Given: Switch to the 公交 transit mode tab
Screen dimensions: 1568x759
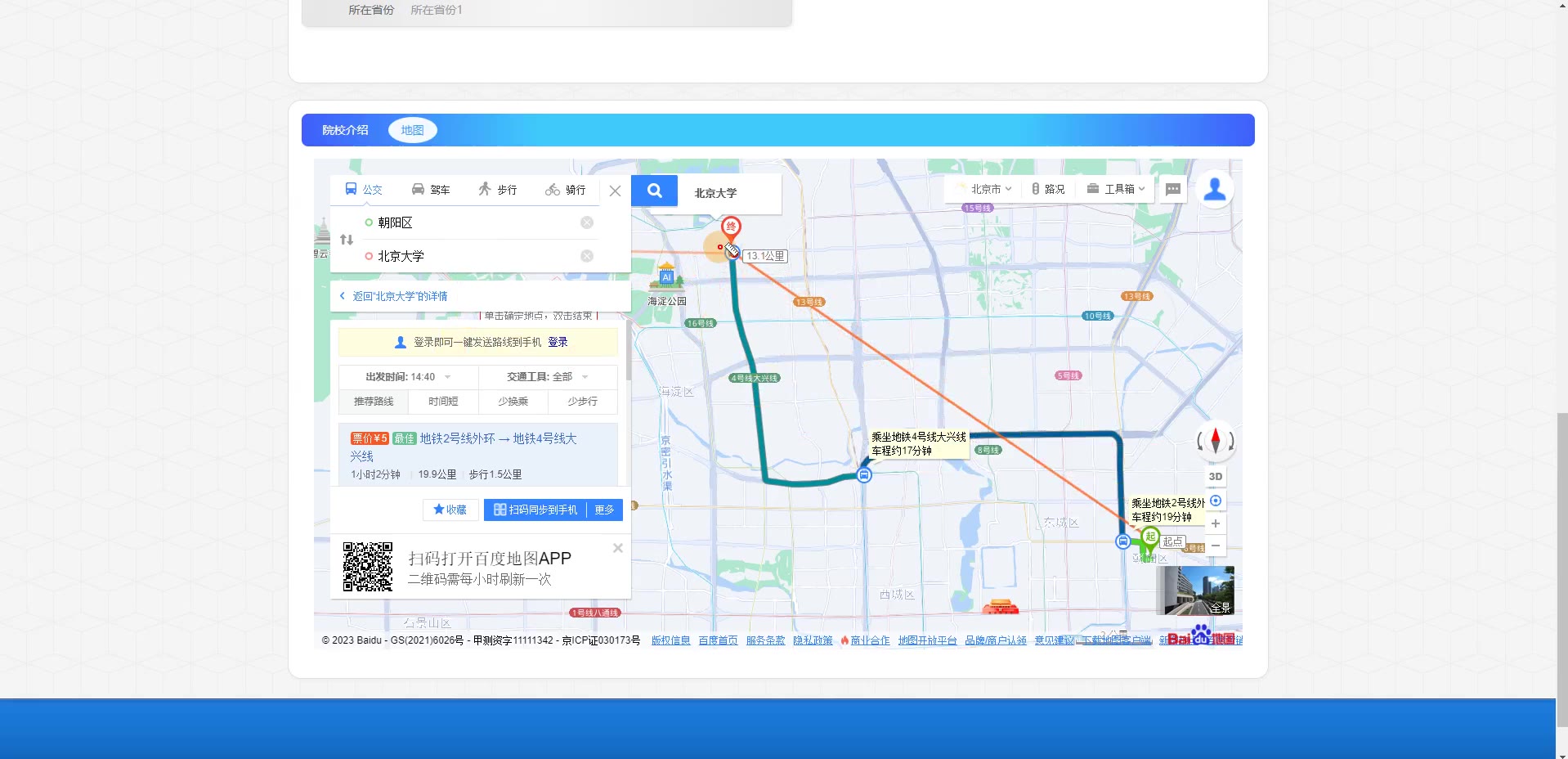Looking at the screenshot, I should pyautogui.click(x=364, y=190).
